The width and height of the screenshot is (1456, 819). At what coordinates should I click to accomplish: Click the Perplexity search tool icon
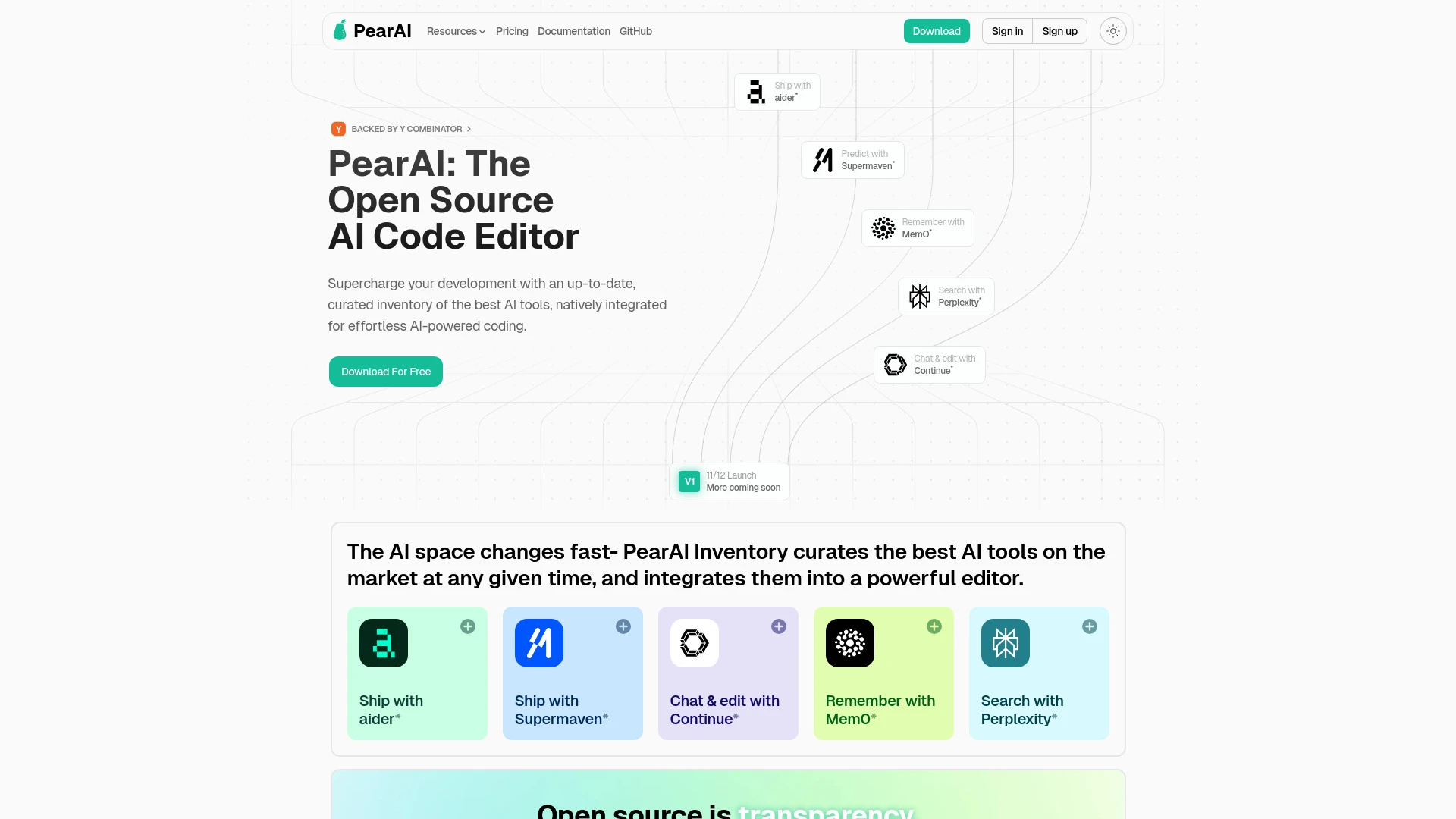(x=1005, y=642)
